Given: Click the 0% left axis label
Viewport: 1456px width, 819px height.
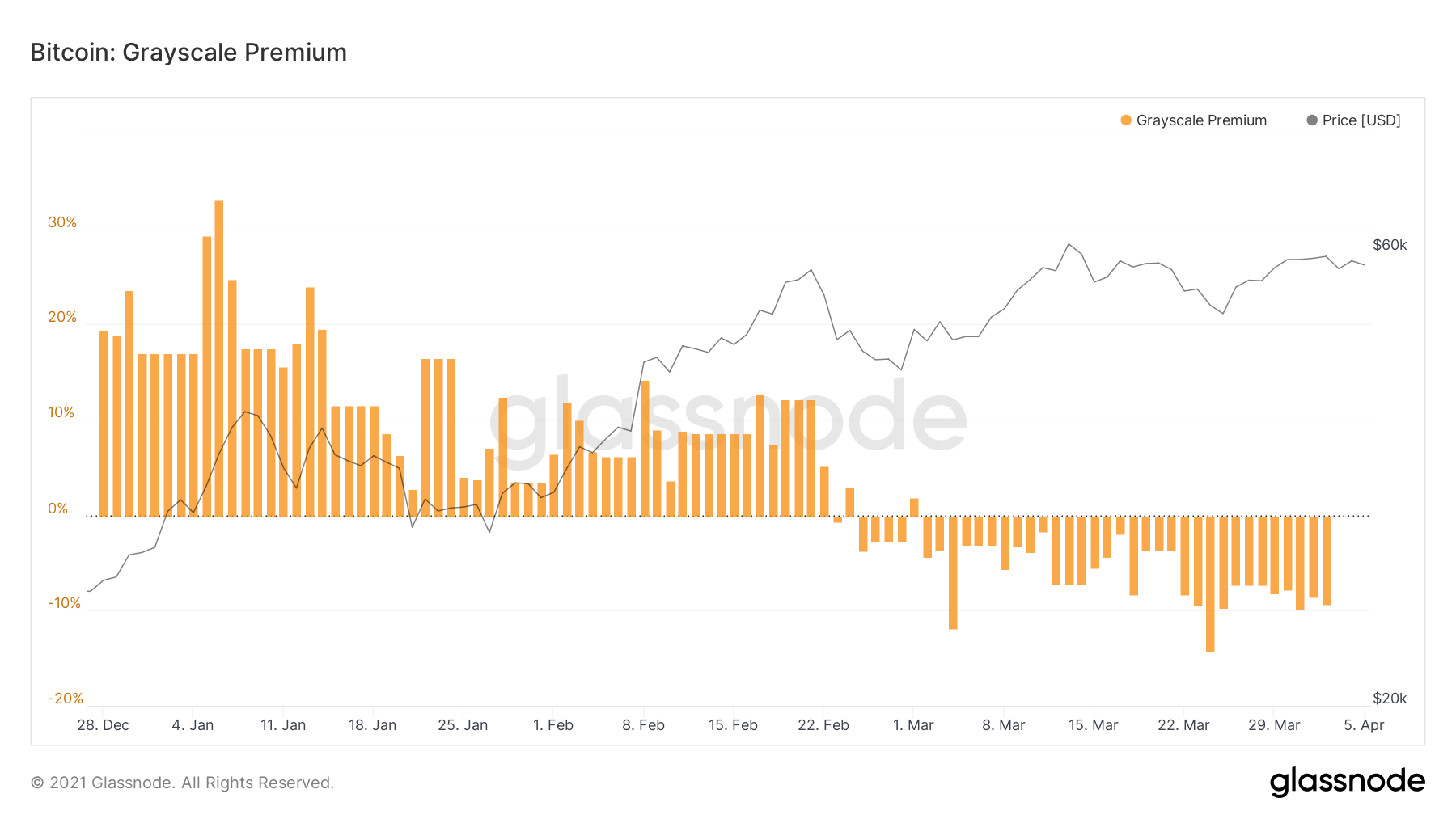Looking at the screenshot, I should (x=58, y=509).
